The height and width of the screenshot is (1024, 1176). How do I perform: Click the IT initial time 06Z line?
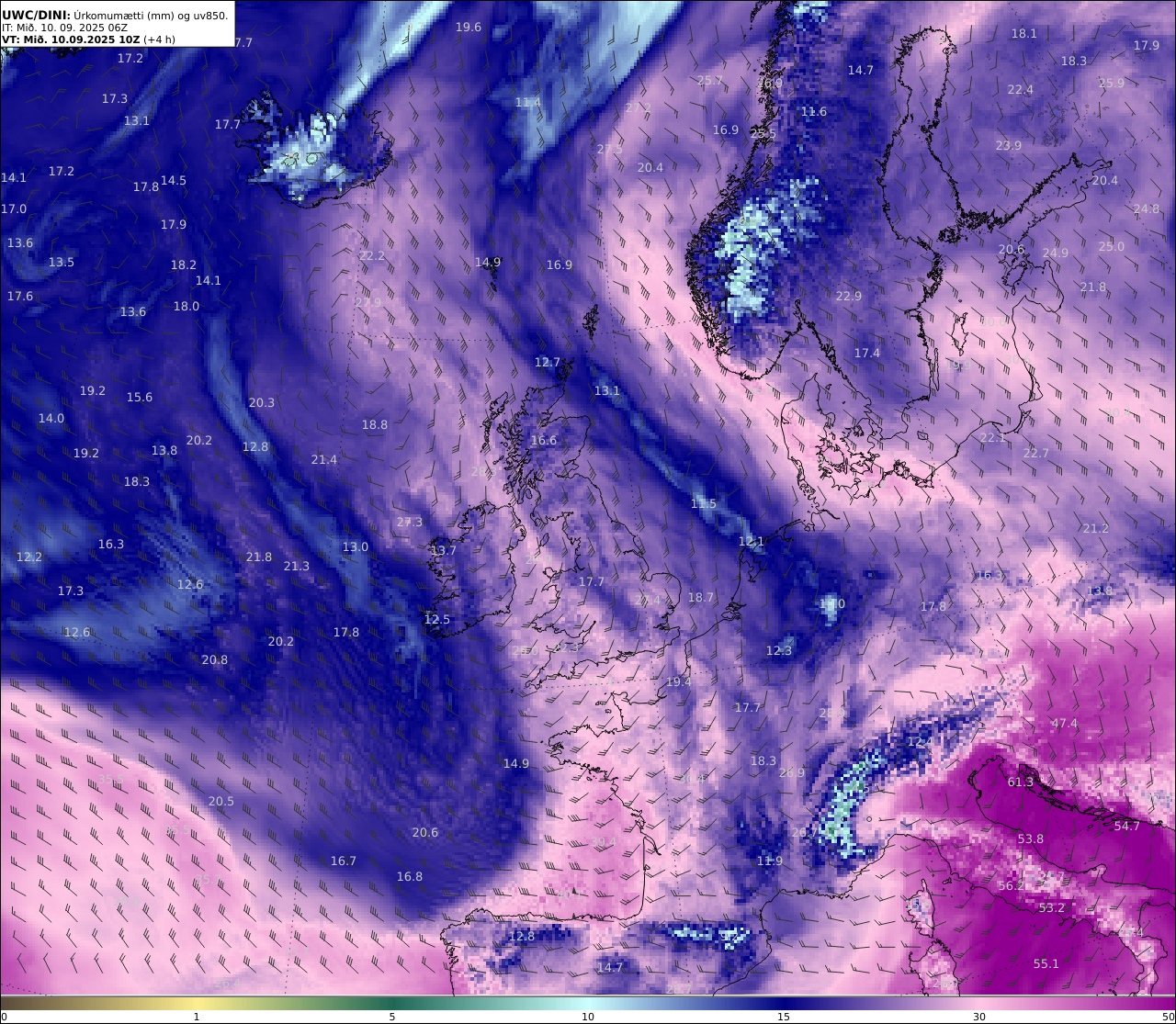[x=64, y=28]
